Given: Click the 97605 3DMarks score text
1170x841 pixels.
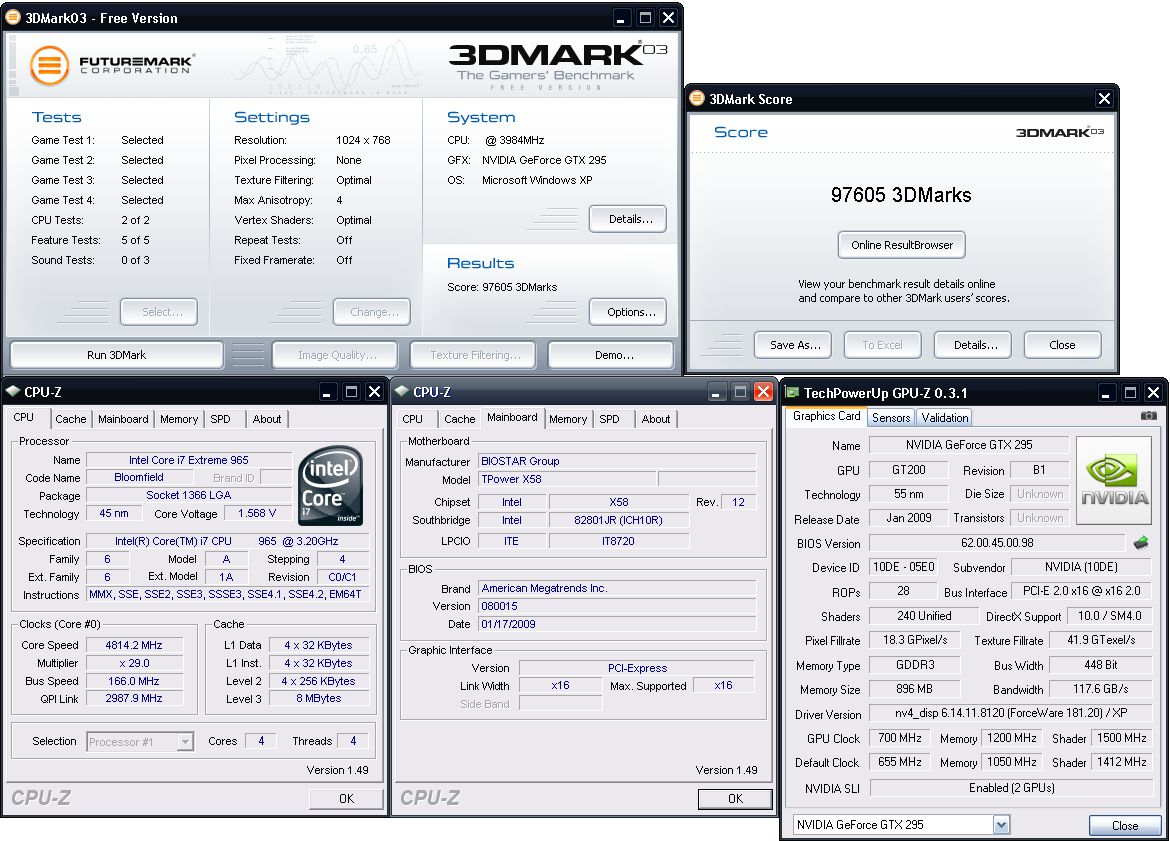Looking at the screenshot, I should (x=901, y=195).
